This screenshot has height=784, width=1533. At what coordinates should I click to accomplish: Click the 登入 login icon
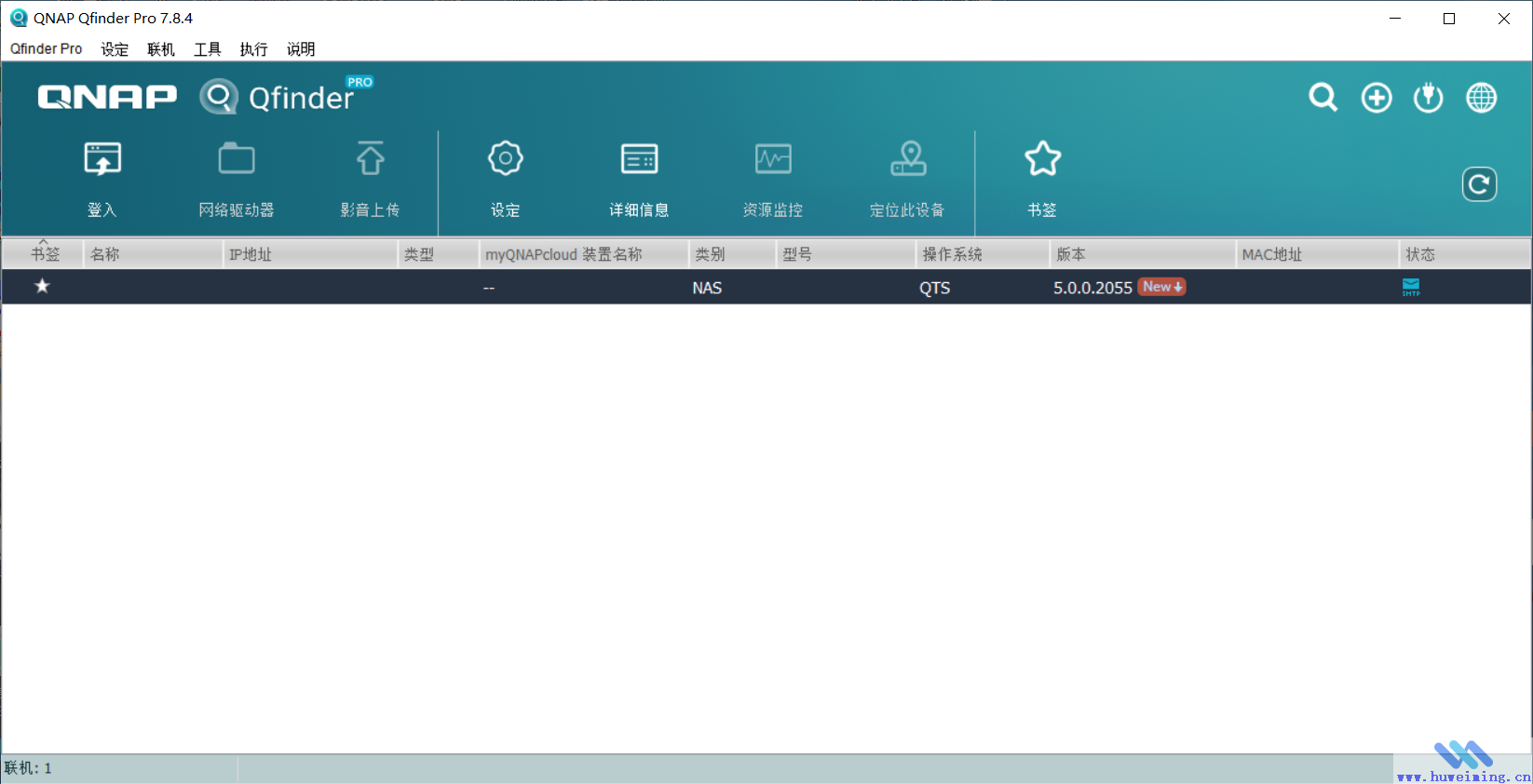(x=102, y=159)
